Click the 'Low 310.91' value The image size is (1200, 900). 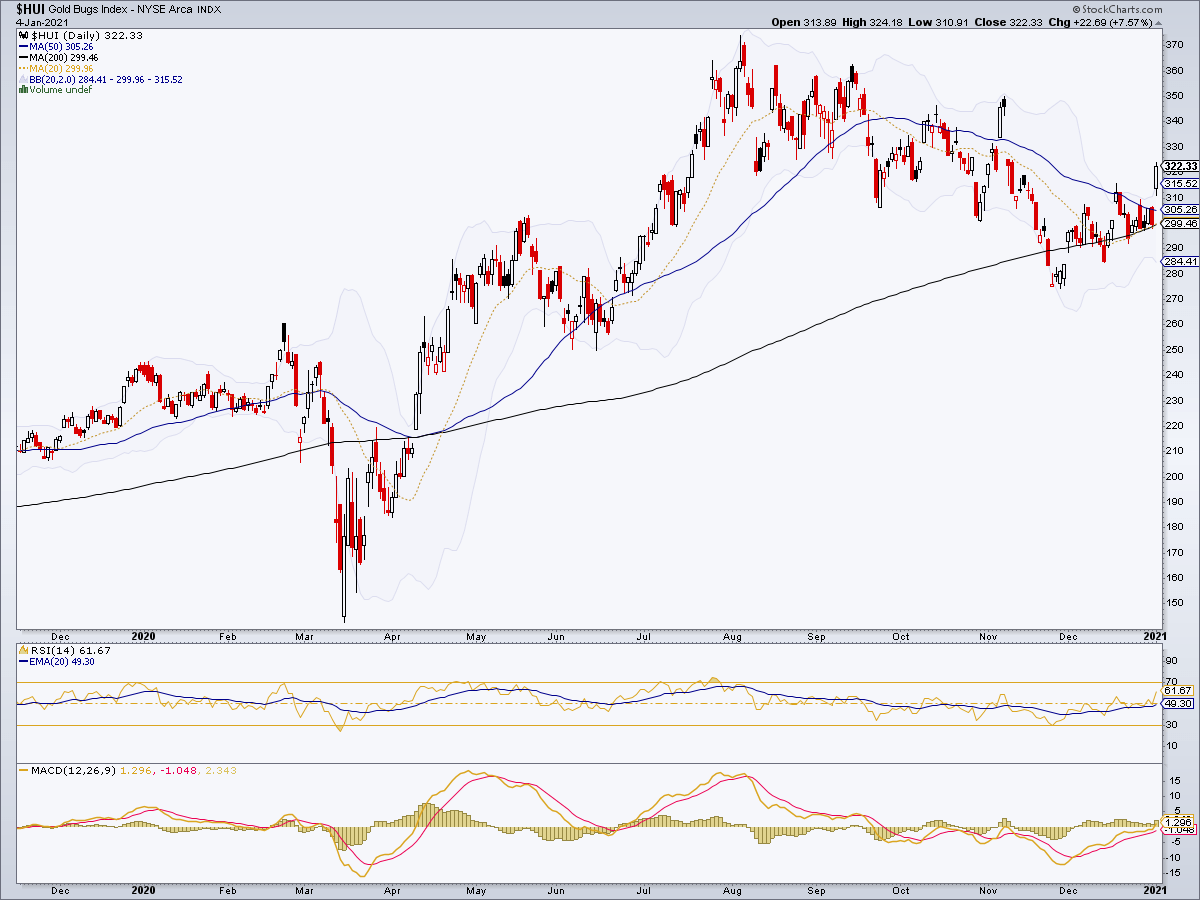(x=938, y=23)
